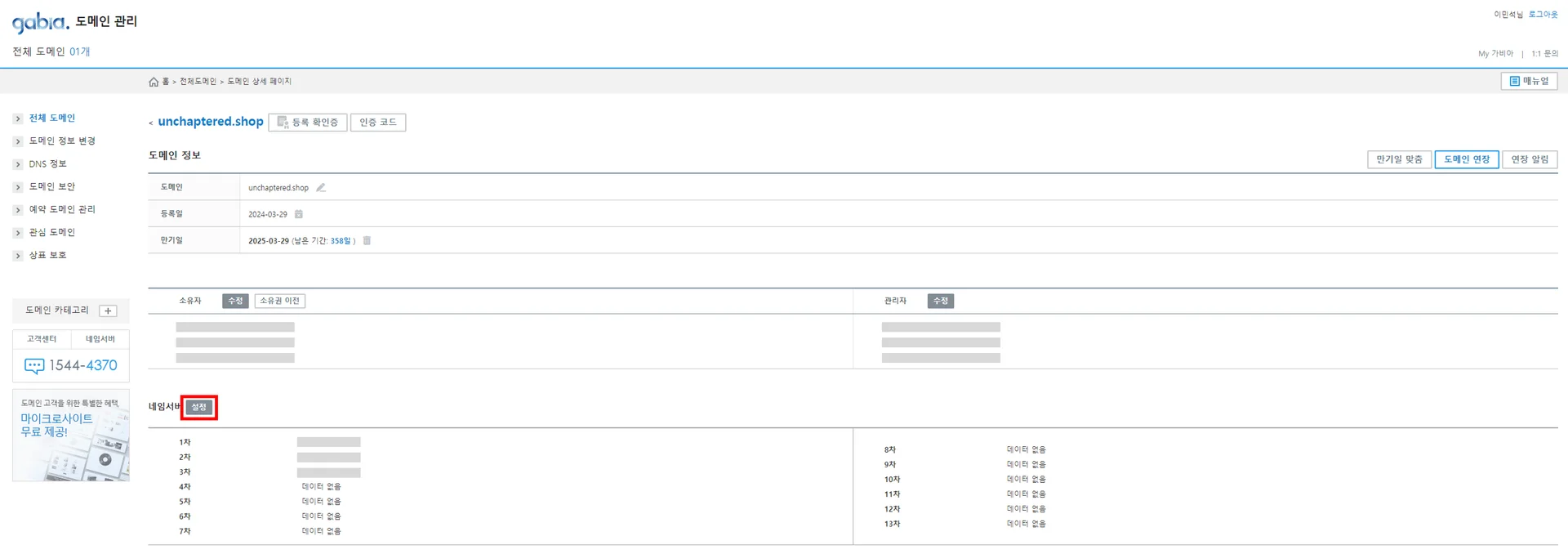Click the 01개 domain count link
This screenshot has height=554, width=1568.
pos(80,51)
